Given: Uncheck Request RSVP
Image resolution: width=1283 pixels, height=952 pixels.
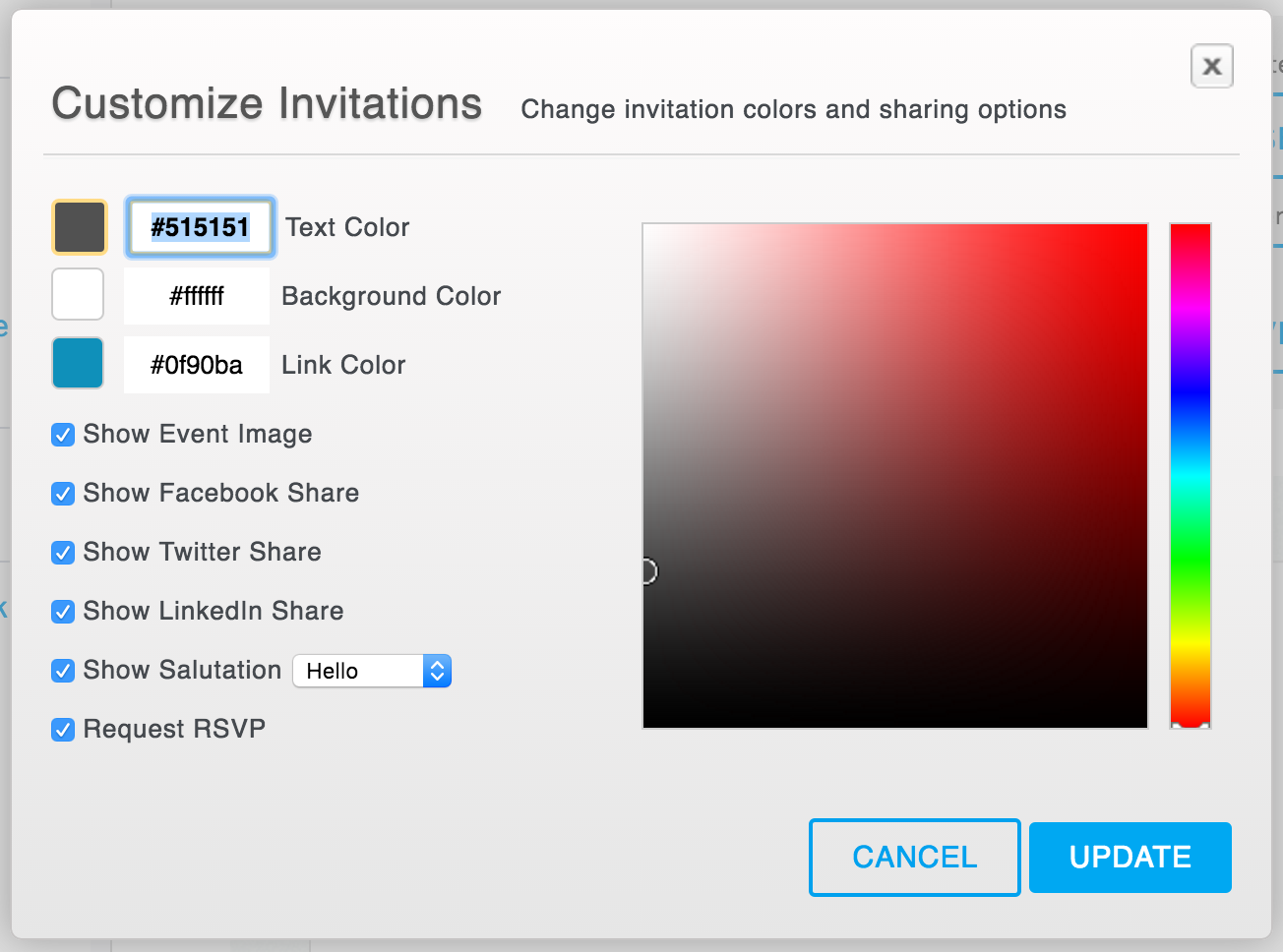Looking at the screenshot, I should (x=63, y=730).
